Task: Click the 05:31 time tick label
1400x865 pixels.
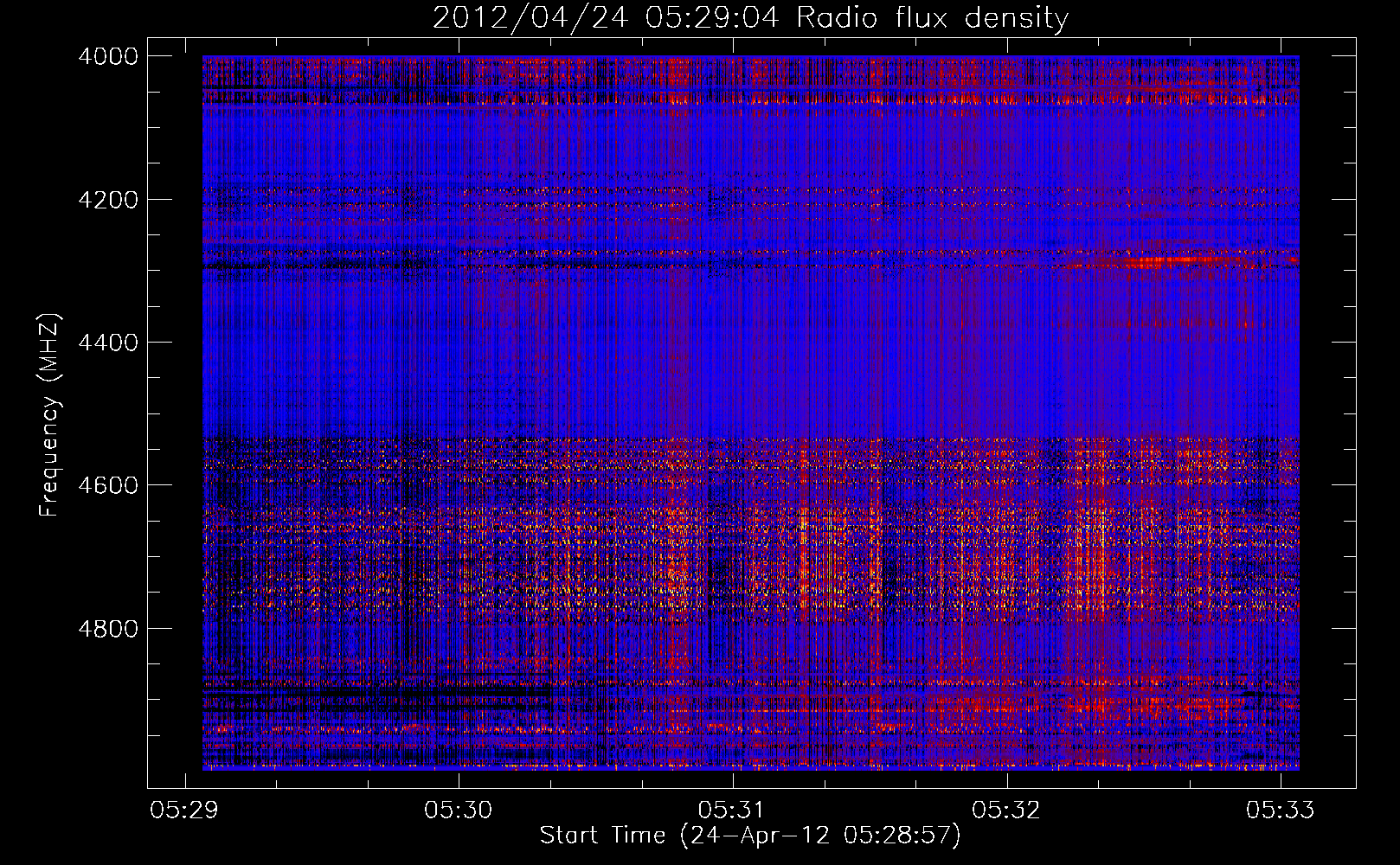Action: tap(733, 810)
